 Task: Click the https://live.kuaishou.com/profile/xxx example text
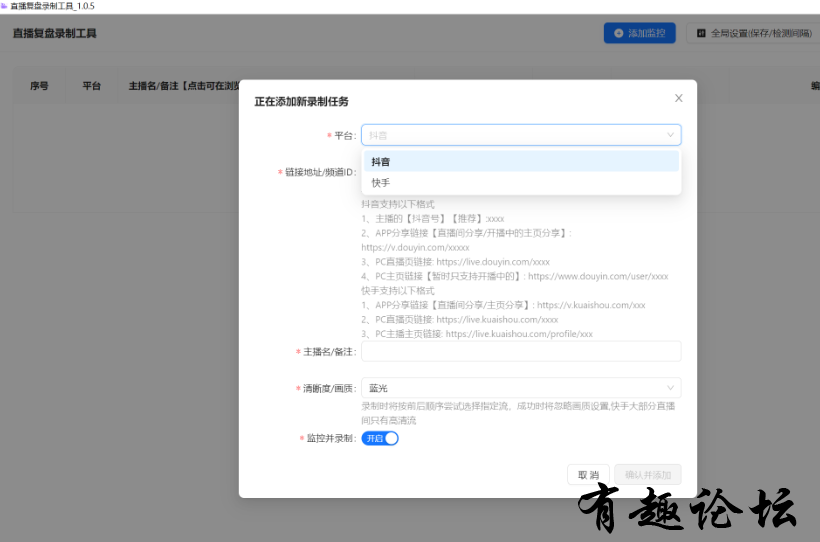(519, 334)
